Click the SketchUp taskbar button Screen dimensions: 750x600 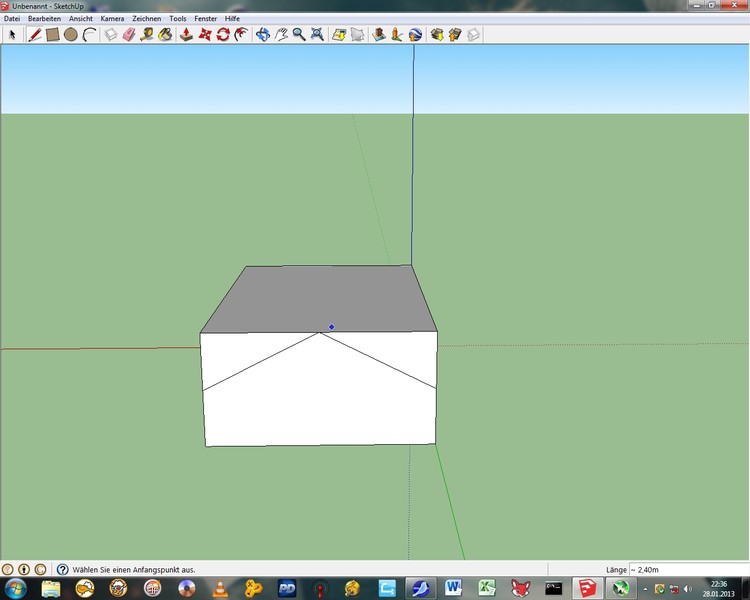pyautogui.click(x=587, y=588)
